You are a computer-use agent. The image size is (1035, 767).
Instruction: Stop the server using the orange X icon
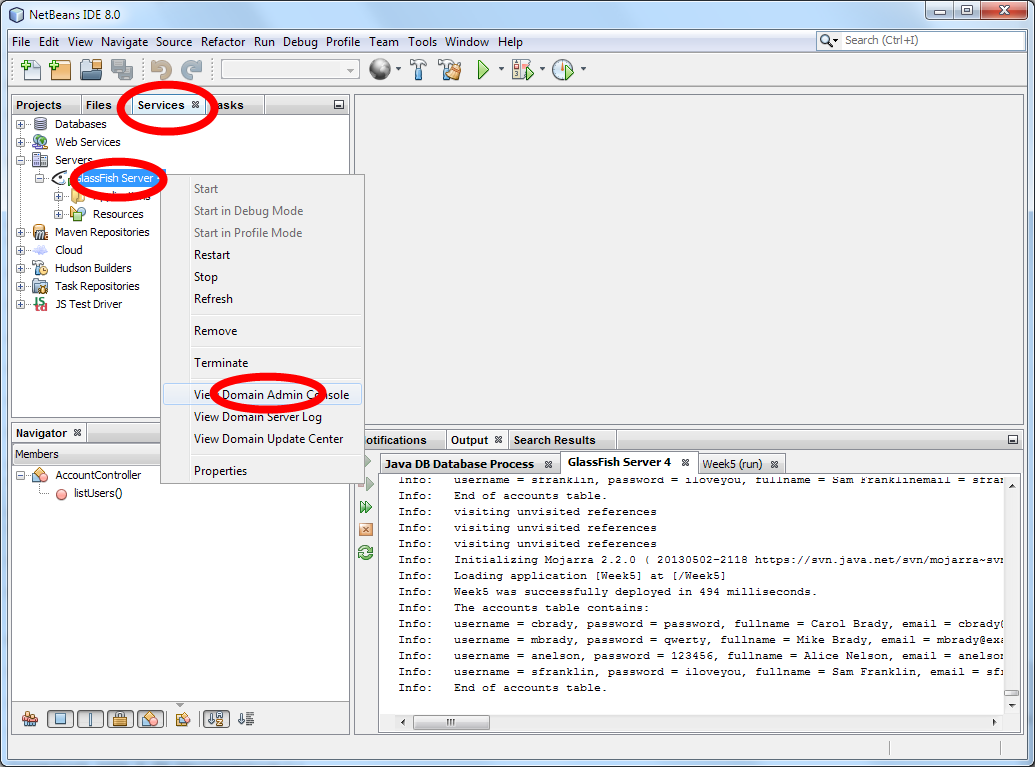(366, 528)
